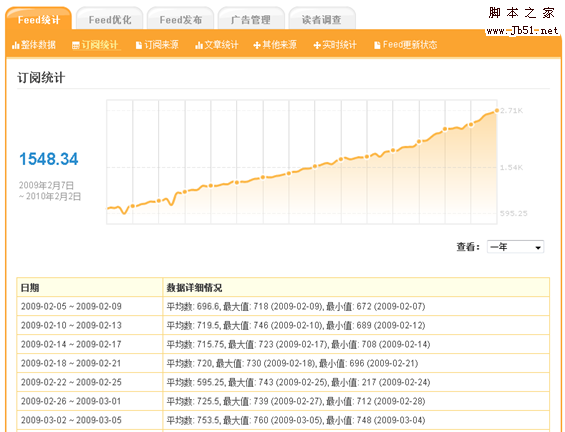Click the www.jb51.net watermark link
Viewport: 565px width, 432px height.
coord(522,31)
